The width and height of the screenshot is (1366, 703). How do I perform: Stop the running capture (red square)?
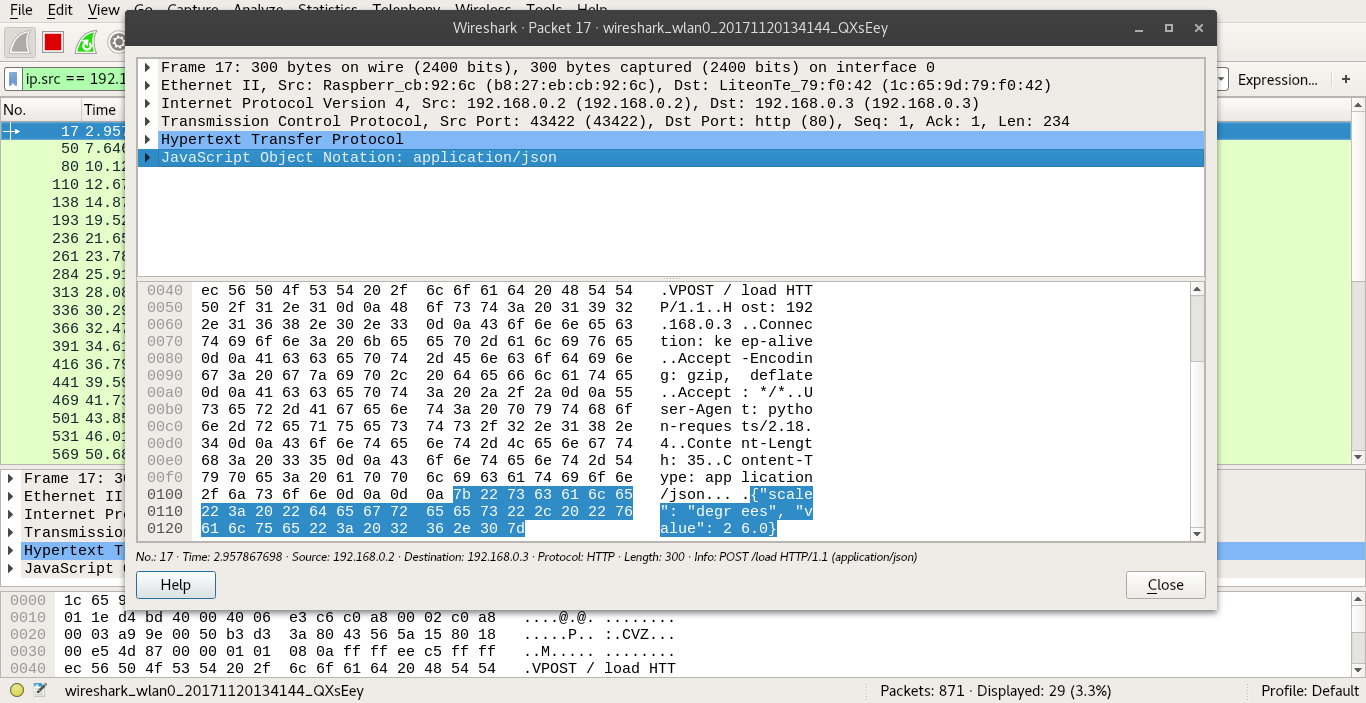pos(53,42)
